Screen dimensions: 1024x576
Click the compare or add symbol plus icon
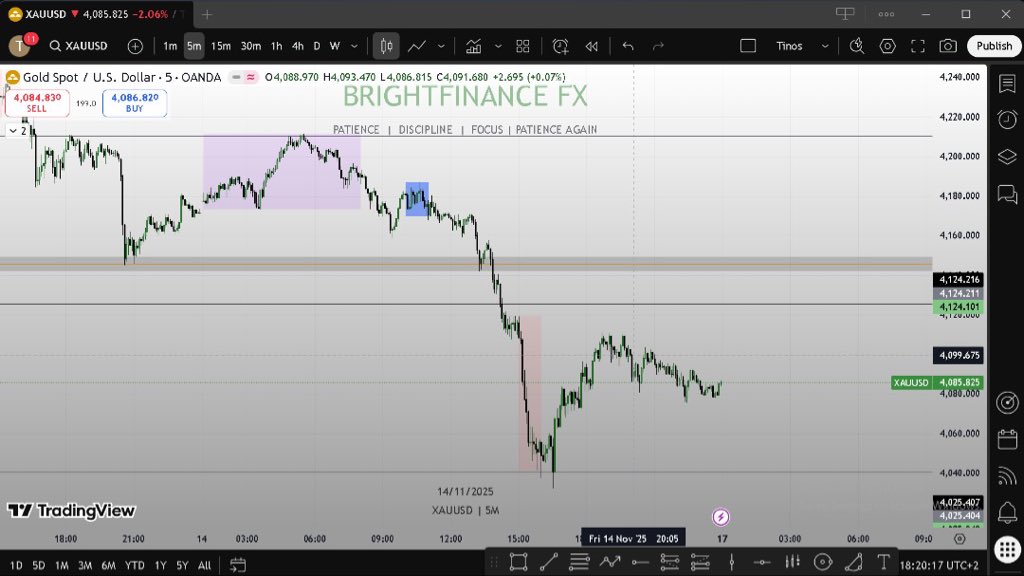pyautogui.click(x=135, y=46)
